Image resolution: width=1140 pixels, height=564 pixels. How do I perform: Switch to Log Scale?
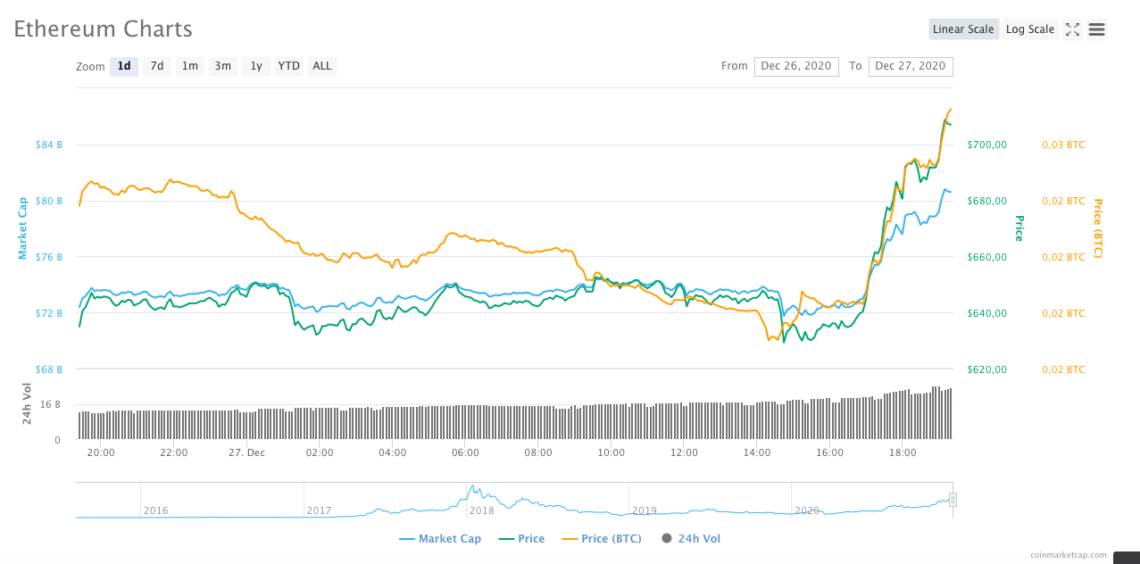pyautogui.click(x=1029, y=29)
